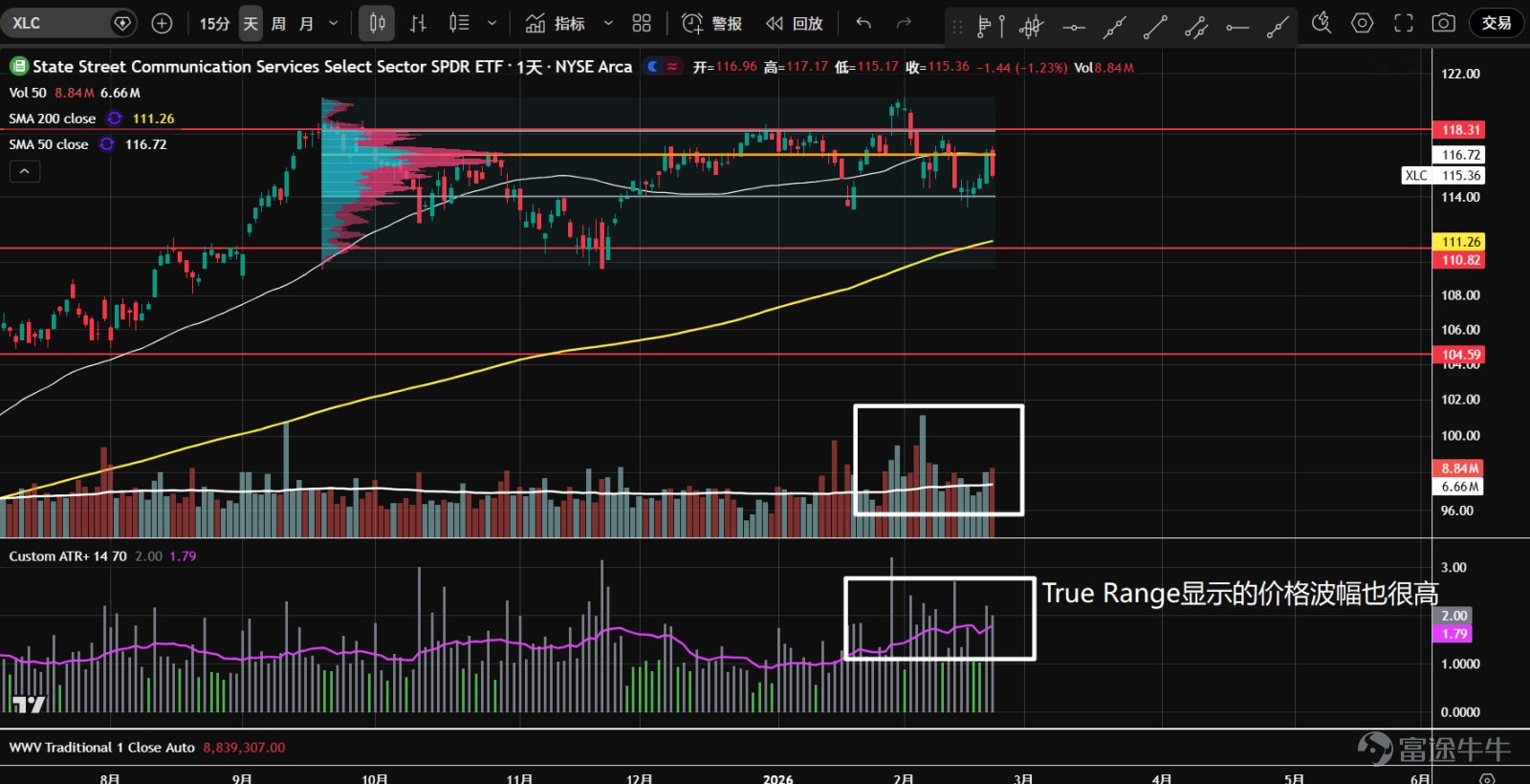Select the ray line drawing tool
This screenshot has height=784, width=1530.
1278,27
